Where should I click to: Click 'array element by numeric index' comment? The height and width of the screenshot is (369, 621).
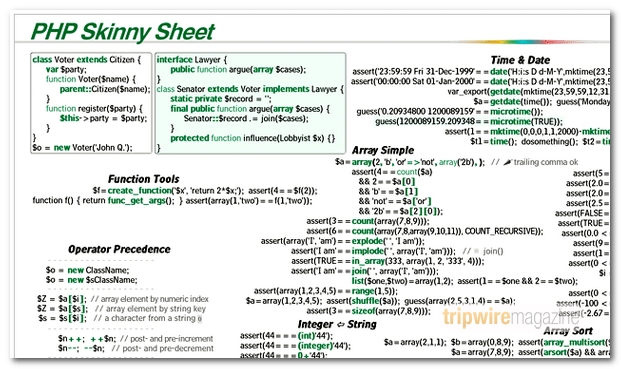(x=150, y=299)
